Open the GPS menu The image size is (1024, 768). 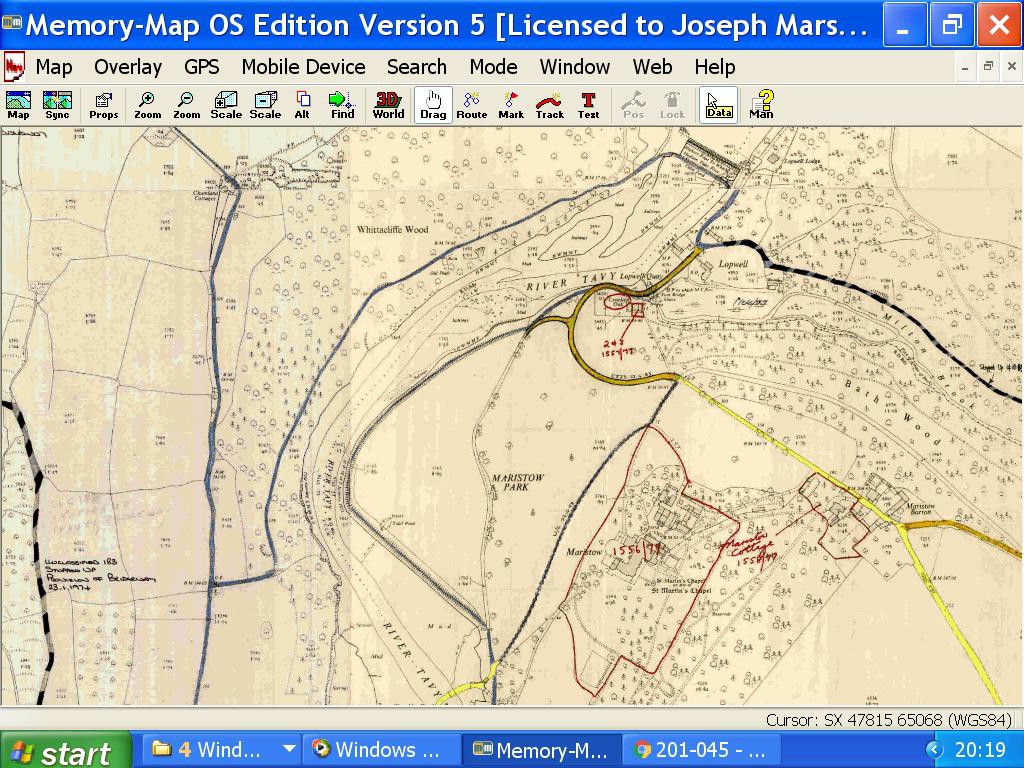[201, 67]
